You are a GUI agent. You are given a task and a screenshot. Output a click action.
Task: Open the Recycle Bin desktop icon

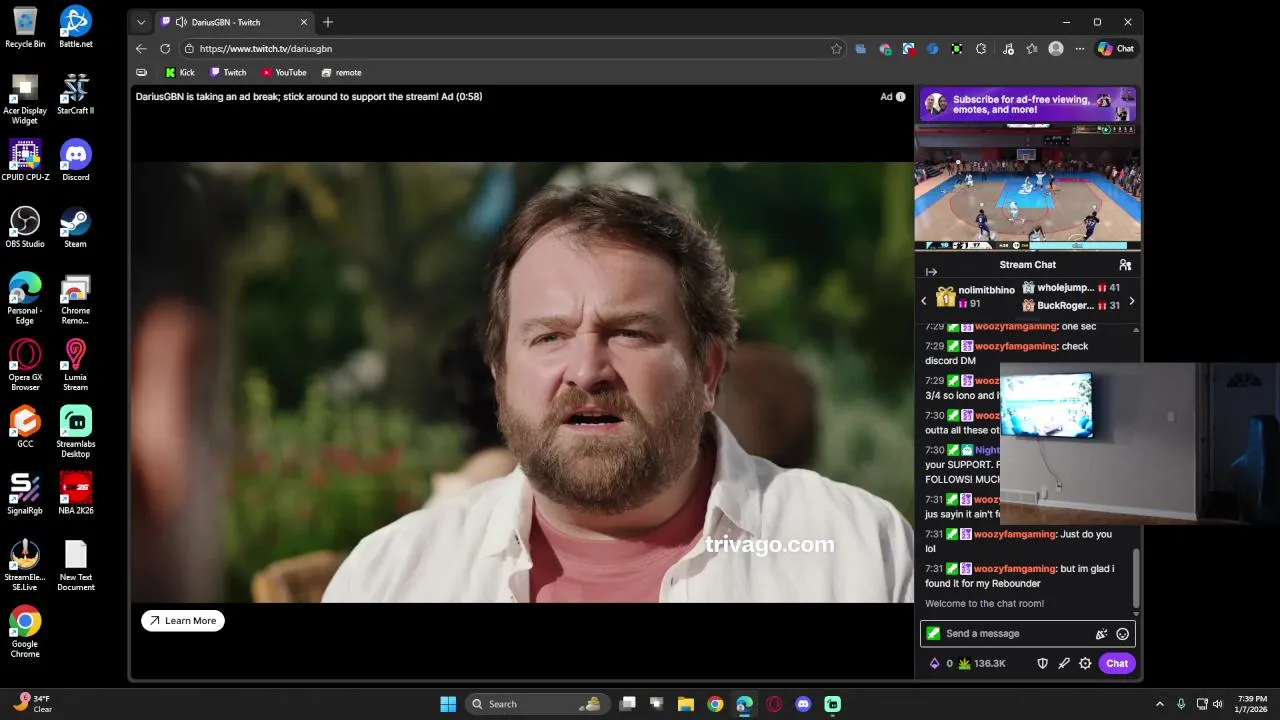[x=25, y=27]
